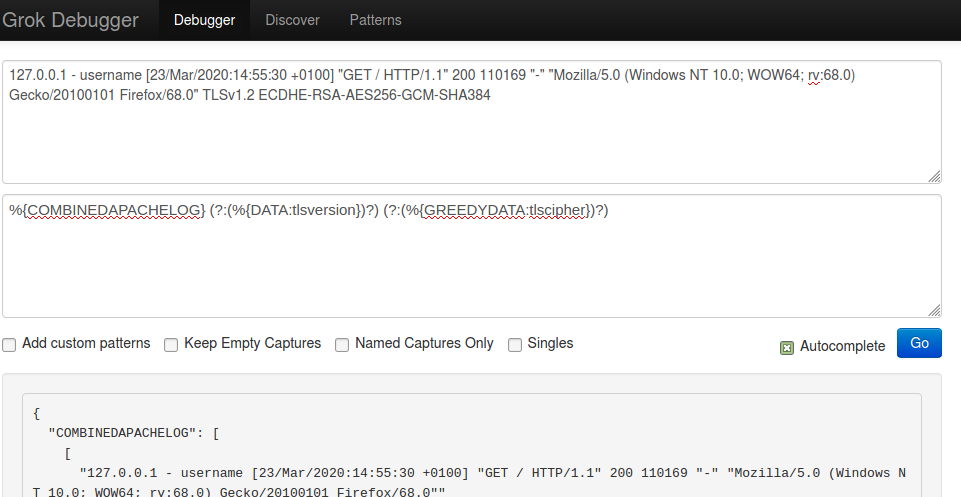Run the pattern with the Go button

click(919, 343)
